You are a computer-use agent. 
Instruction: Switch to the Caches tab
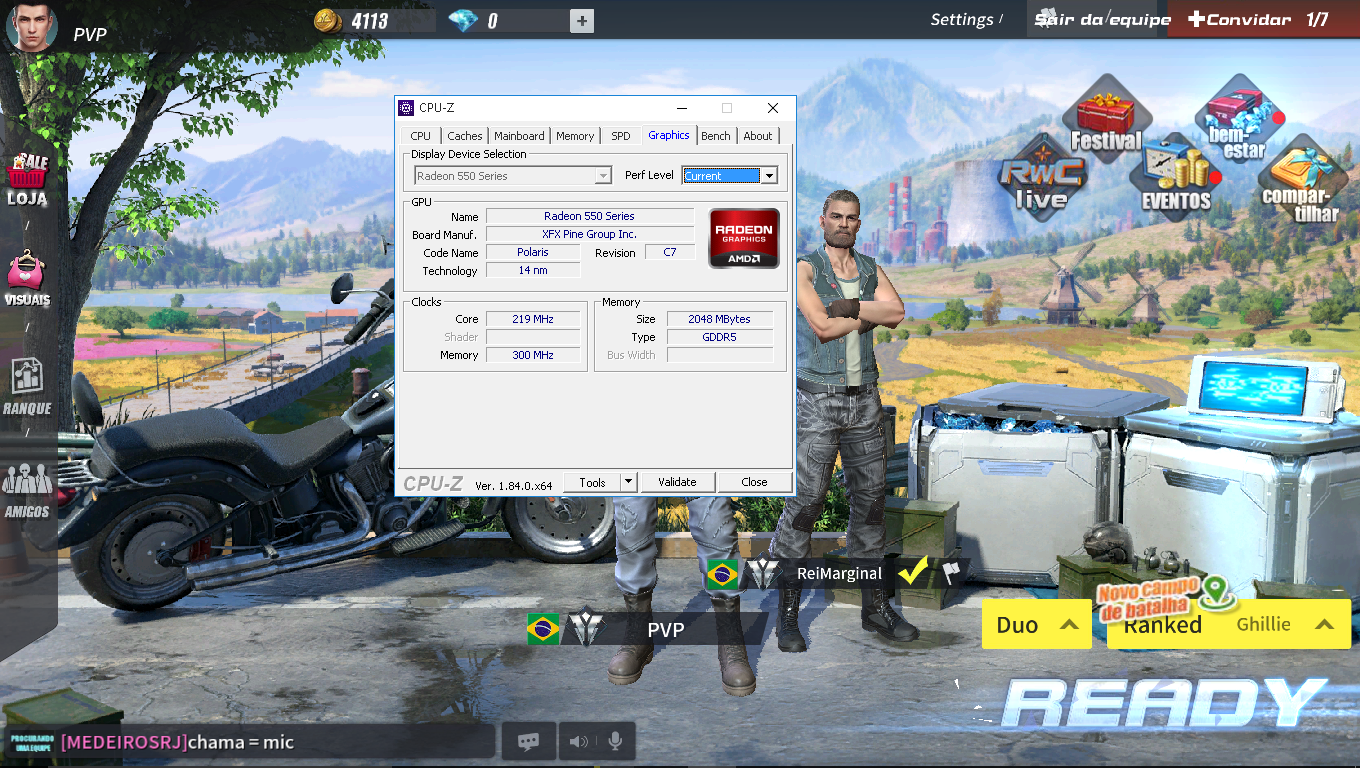click(x=464, y=136)
